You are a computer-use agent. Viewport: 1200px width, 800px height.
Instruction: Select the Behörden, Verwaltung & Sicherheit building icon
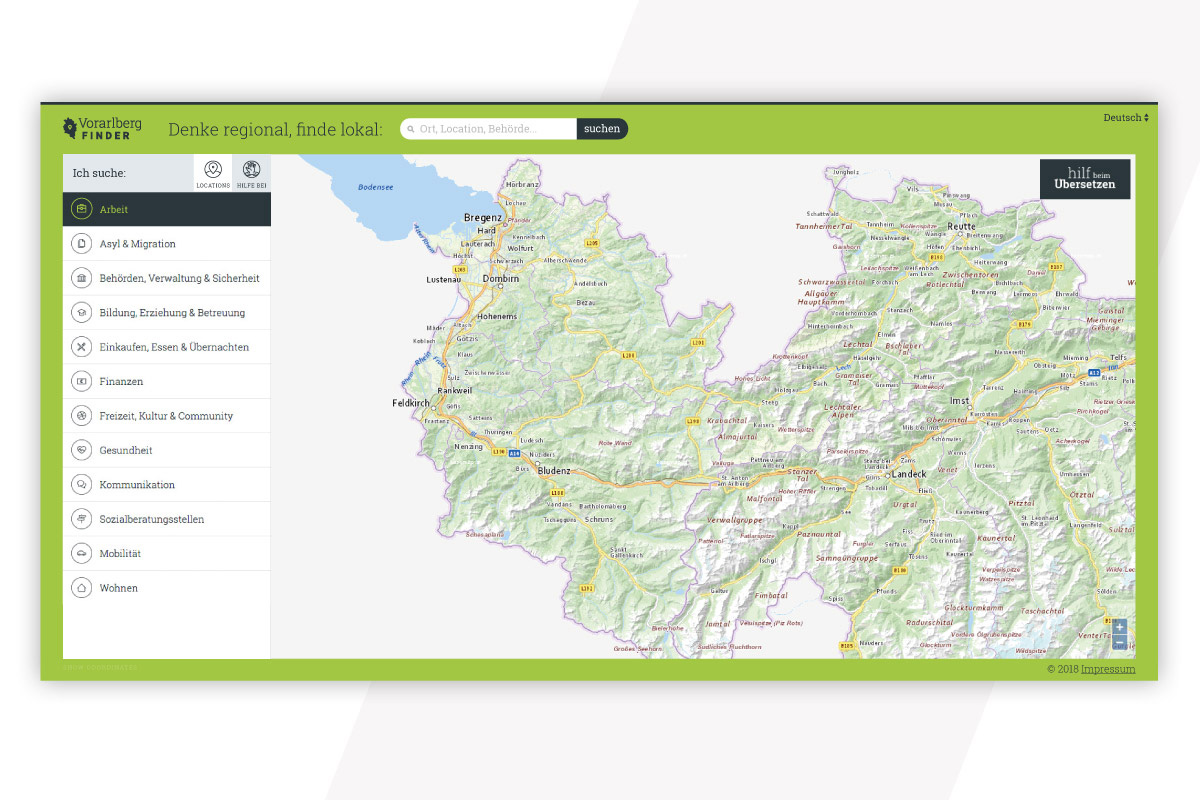[84, 277]
